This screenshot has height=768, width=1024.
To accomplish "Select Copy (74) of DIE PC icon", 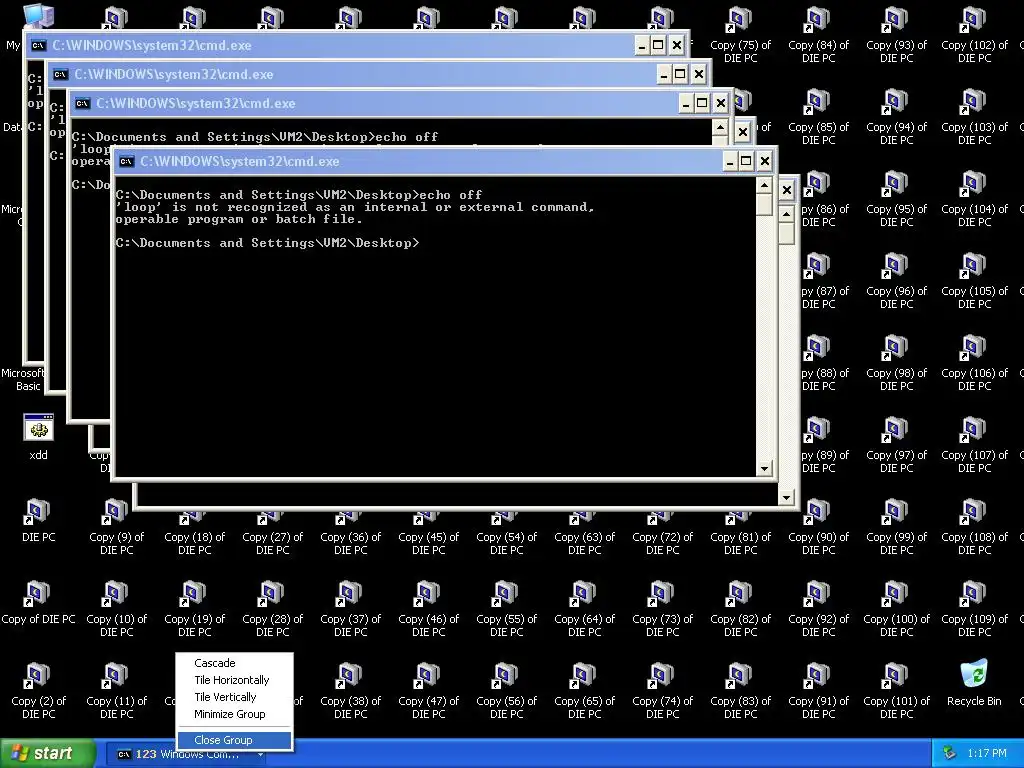I will click(x=662, y=690).
